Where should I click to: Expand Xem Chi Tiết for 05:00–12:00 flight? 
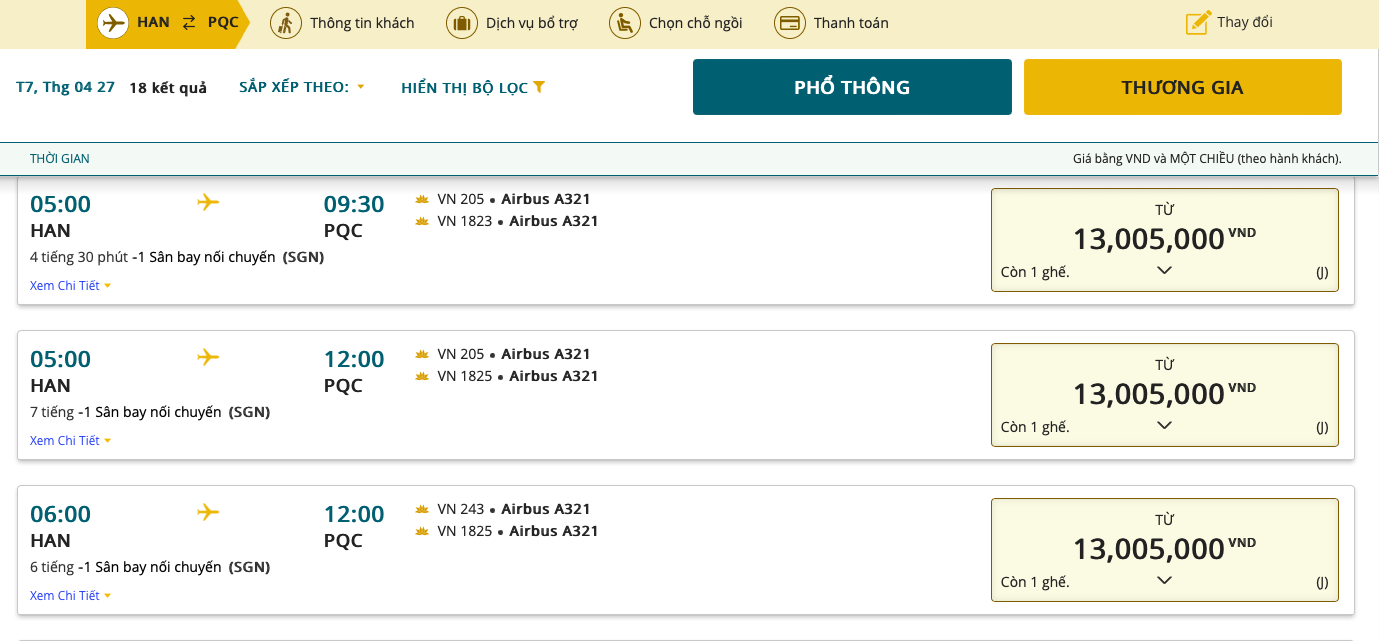click(x=70, y=441)
